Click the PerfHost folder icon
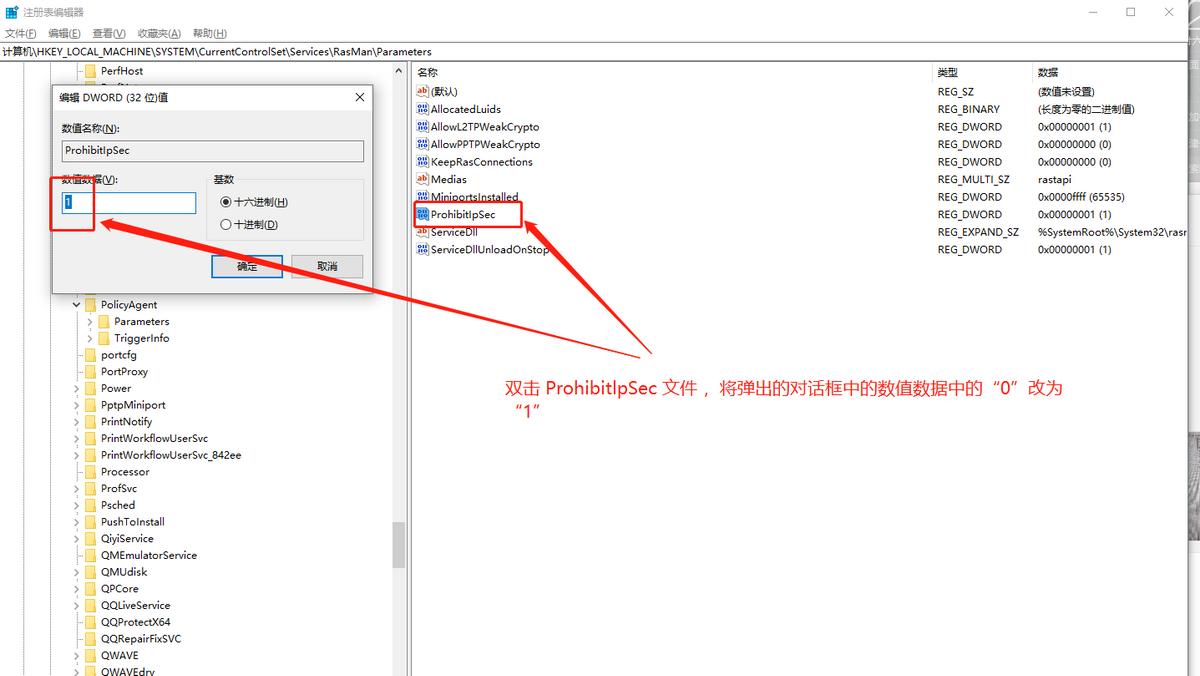This screenshot has width=1200, height=676. (x=90, y=71)
